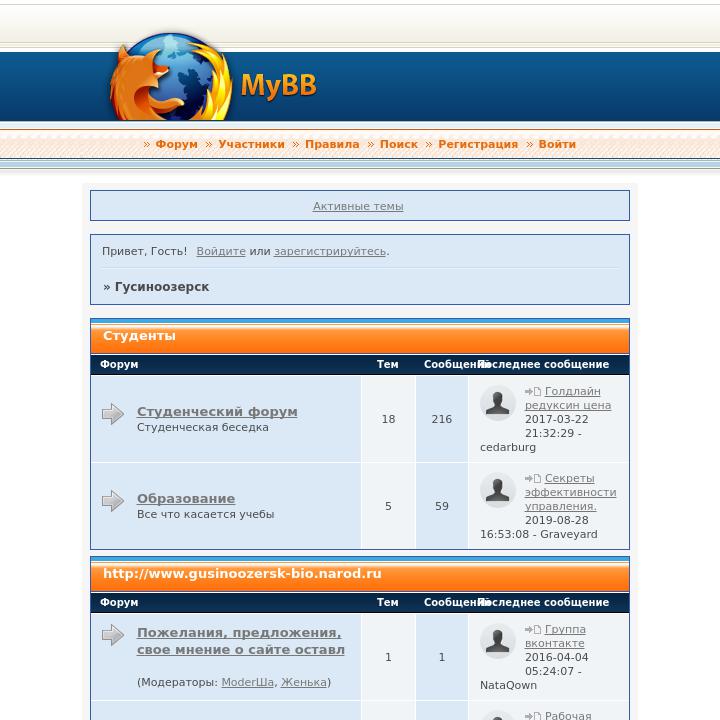This screenshot has height=720, width=720.
Task: Click the gusinoozersk-bio.narod.ru category header
Action: pos(242,574)
